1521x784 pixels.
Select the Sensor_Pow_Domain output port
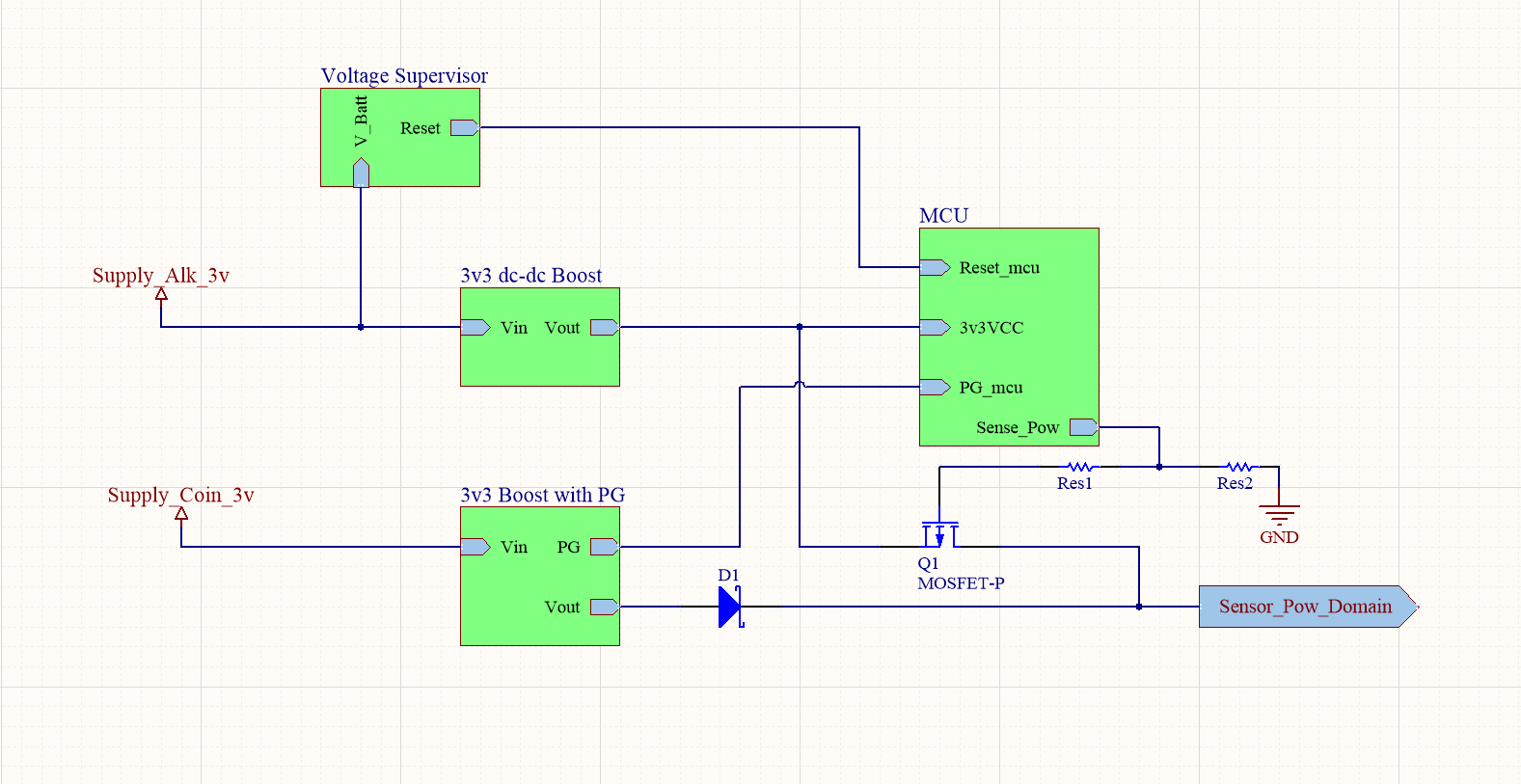[1309, 607]
